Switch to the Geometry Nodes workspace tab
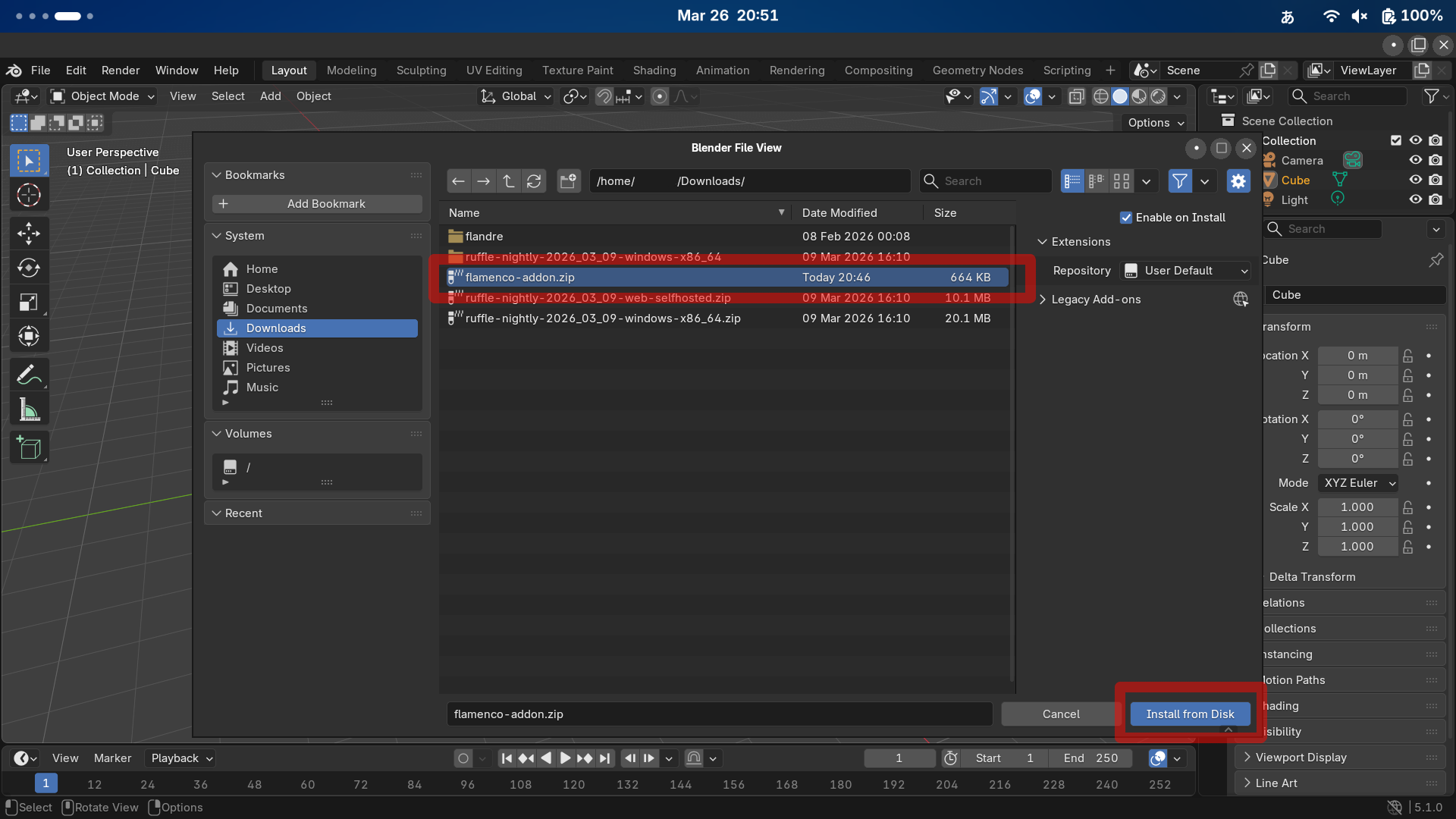This screenshot has width=1456, height=819. [977, 71]
